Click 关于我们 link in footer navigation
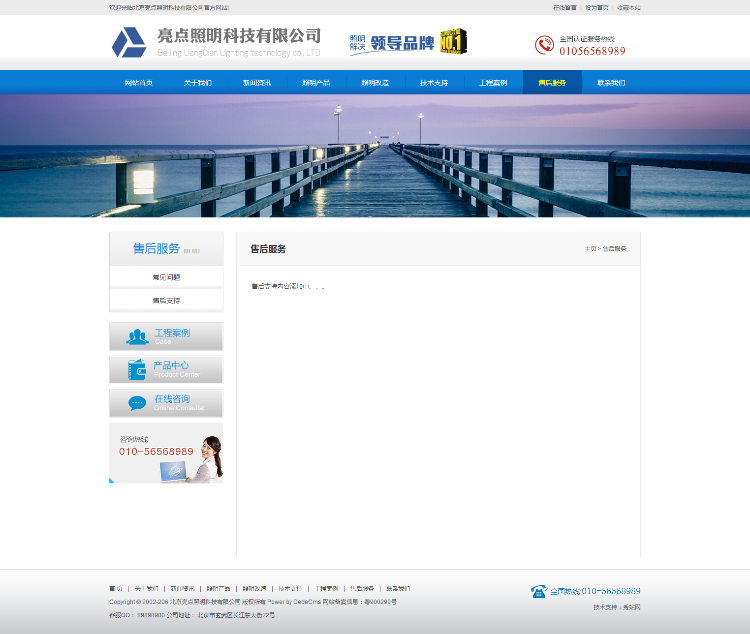This screenshot has width=750, height=634. pos(146,589)
